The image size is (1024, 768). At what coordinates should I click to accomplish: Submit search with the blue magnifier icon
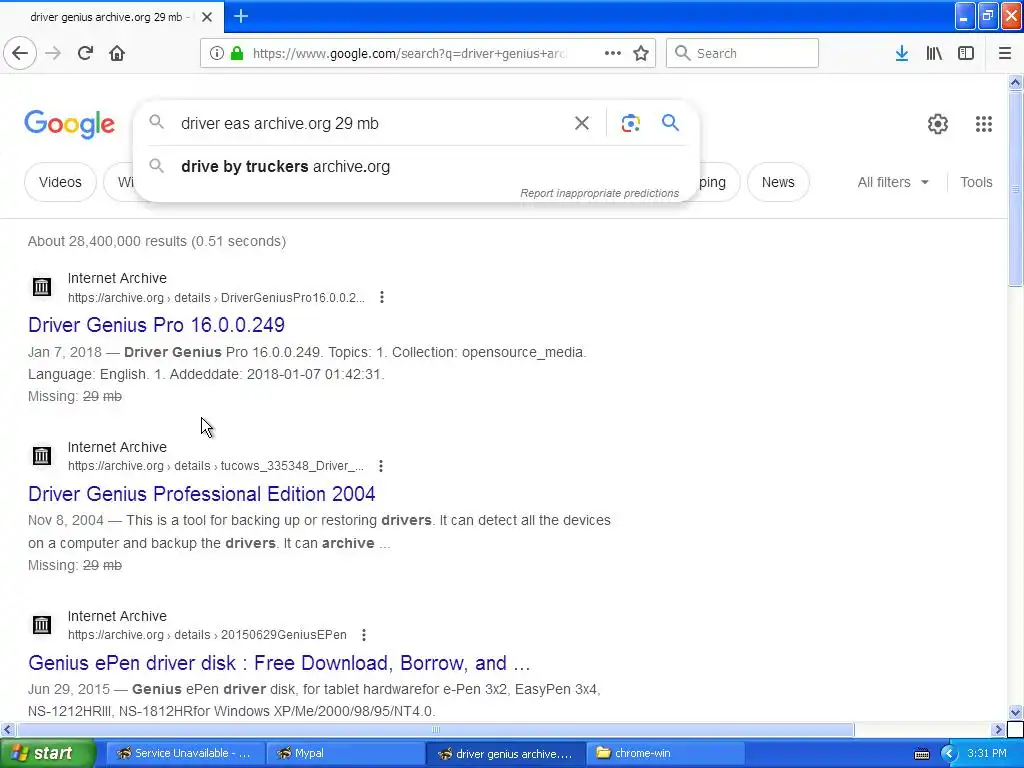click(670, 123)
